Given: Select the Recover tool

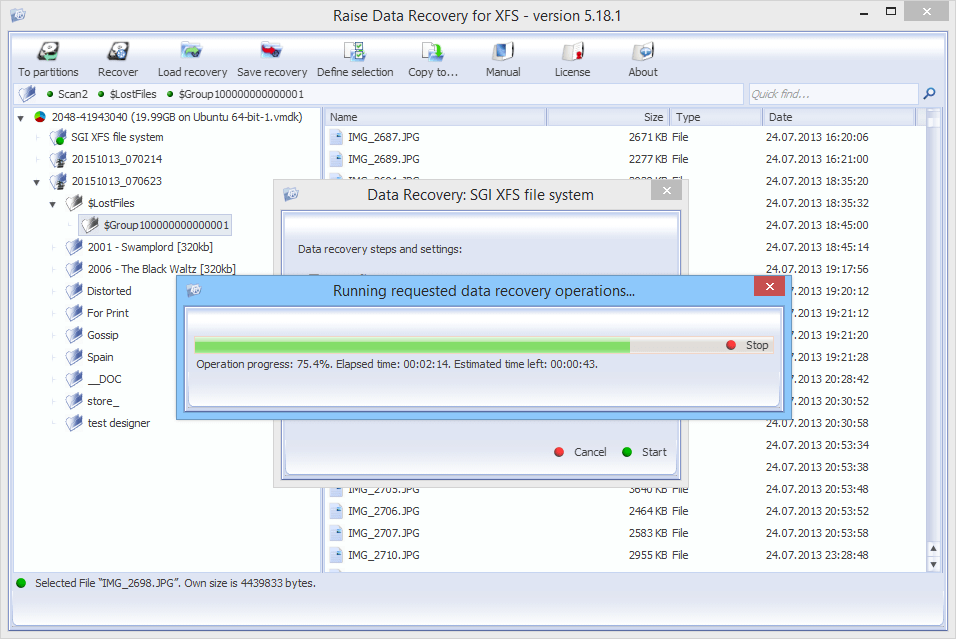Looking at the screenshot, I should coord(117,58).
